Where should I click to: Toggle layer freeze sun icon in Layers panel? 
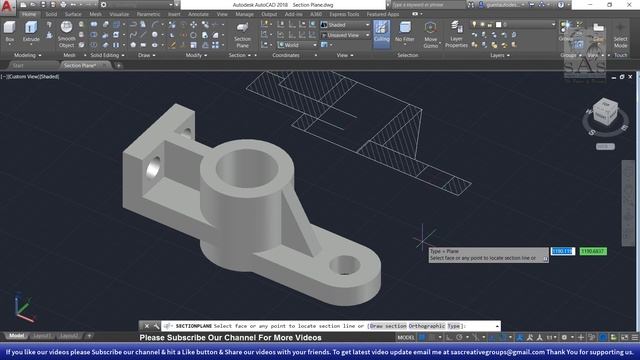tap(482, 24)
